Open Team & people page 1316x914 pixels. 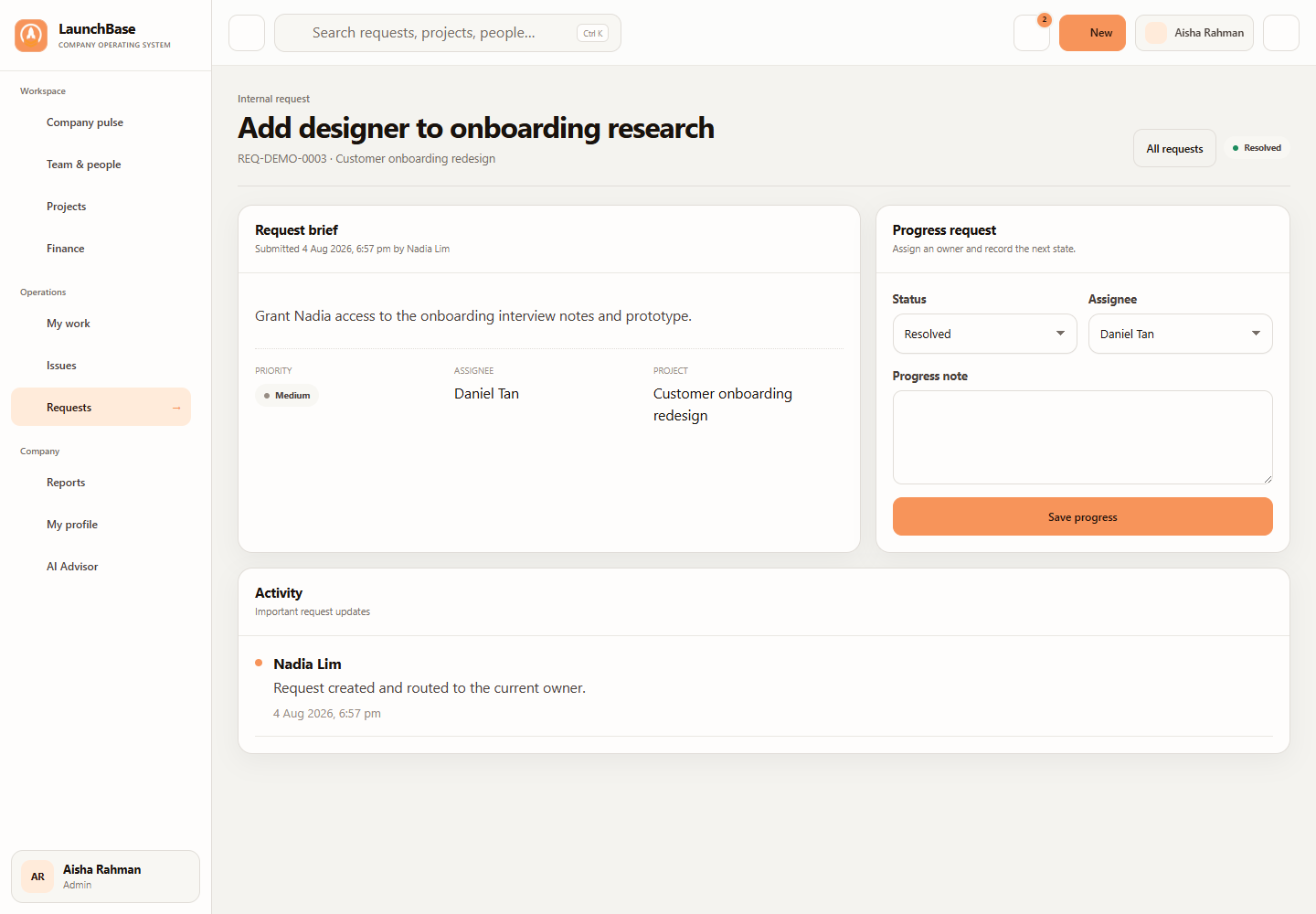(x=101, y=165)
